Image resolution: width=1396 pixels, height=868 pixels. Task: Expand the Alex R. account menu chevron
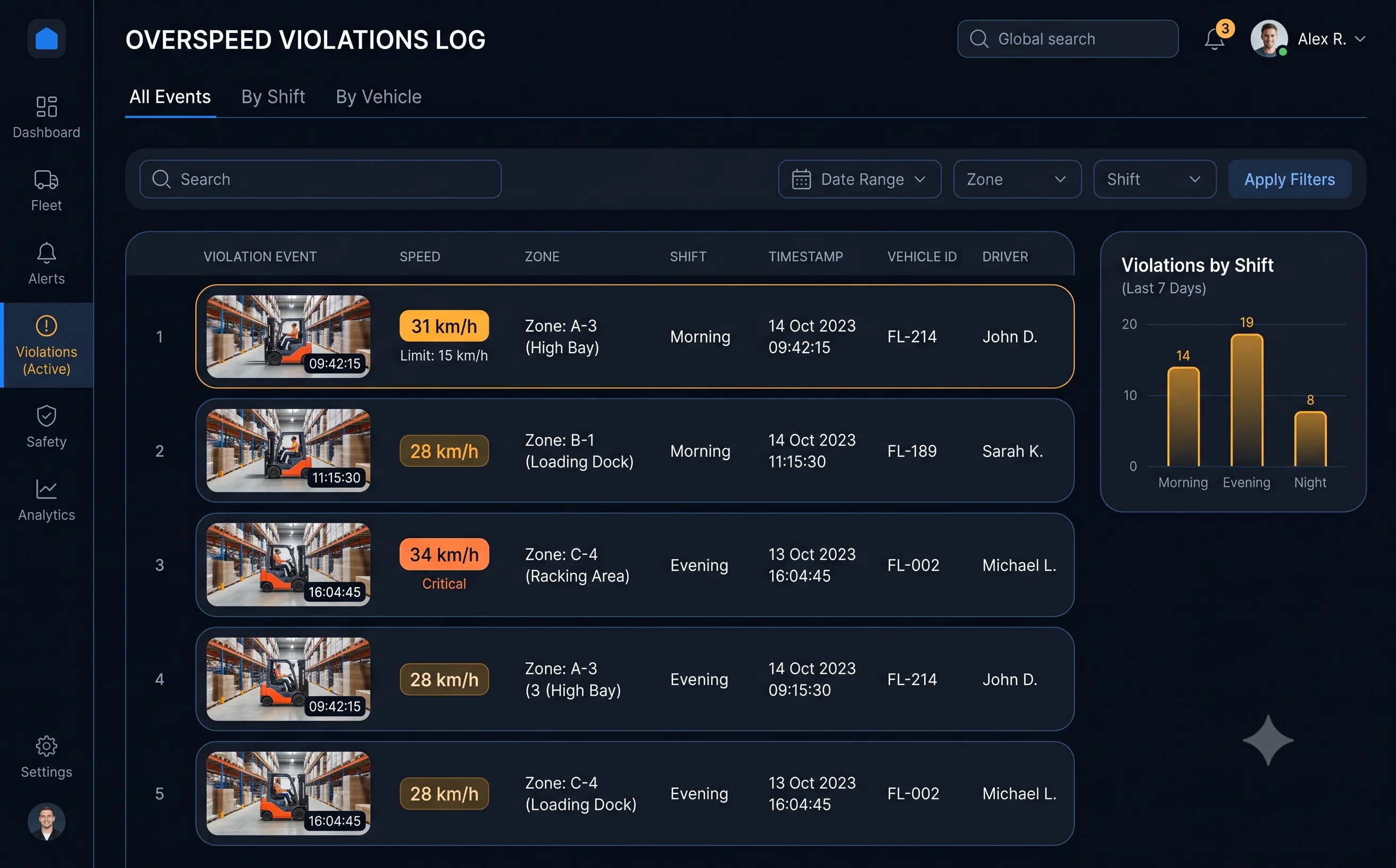tap(1360, 38)
